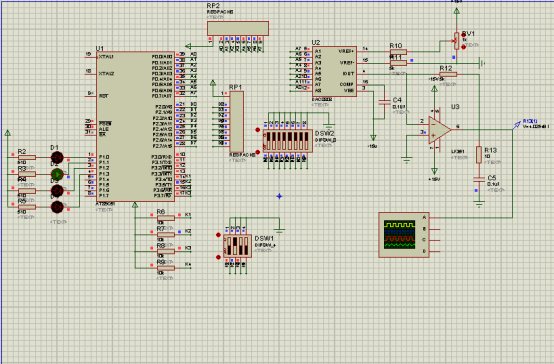Click the oscilloscope instrument screen
Viewport: 554px width, 364px height.
tap(400, 235)
